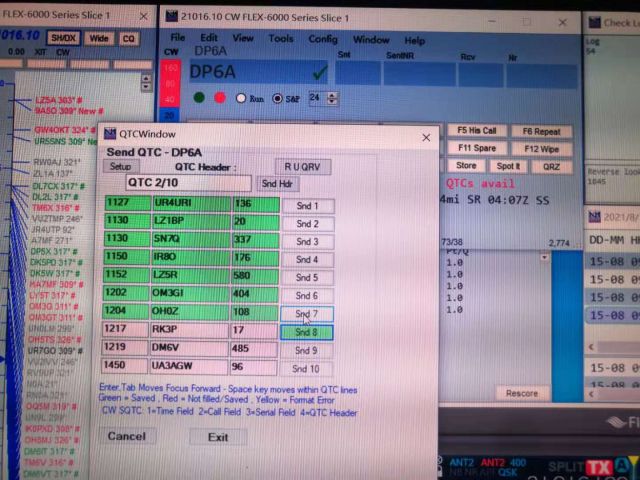Select the 20 band button
The image size is (640, 480).
(x=170, y=116)
